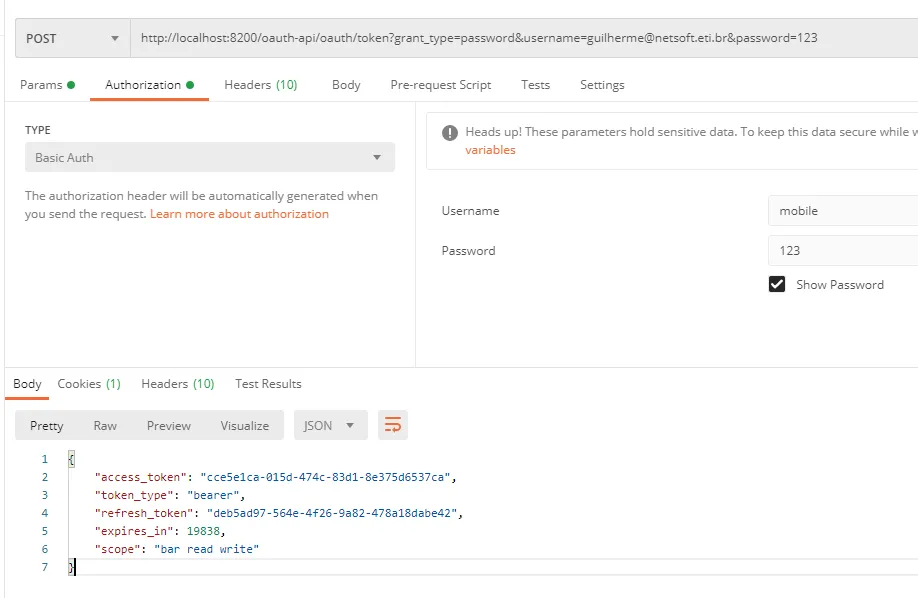Click the variables link in warning
The height and width of the screenshot is (598, 918).
(x=490, y=150)
